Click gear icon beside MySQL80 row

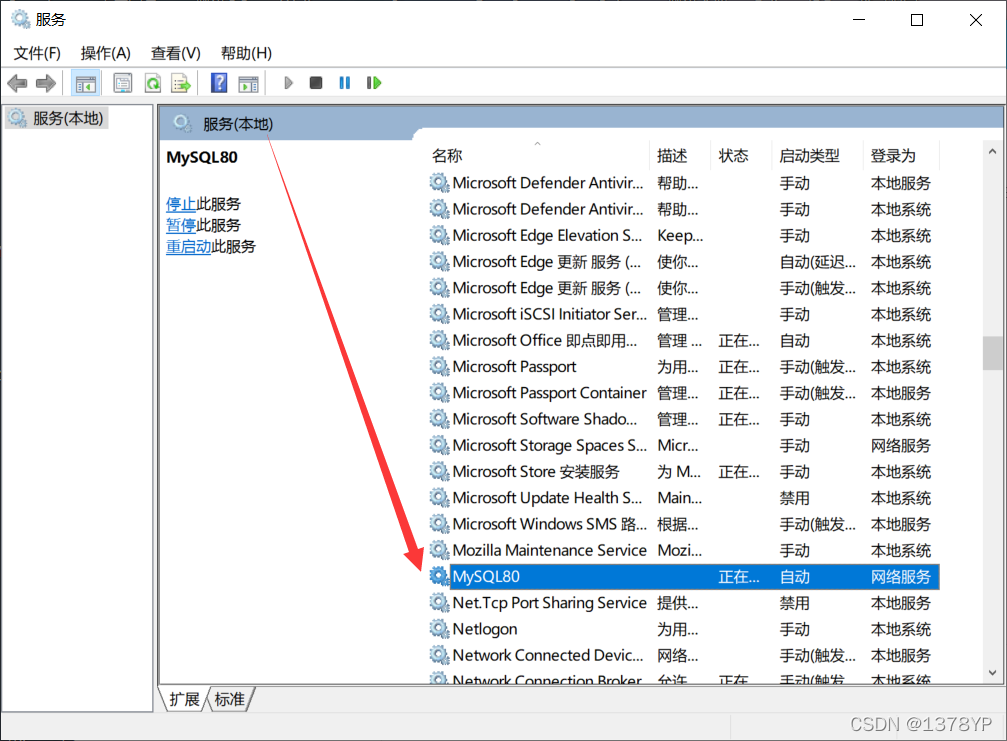tap(439, 577)
